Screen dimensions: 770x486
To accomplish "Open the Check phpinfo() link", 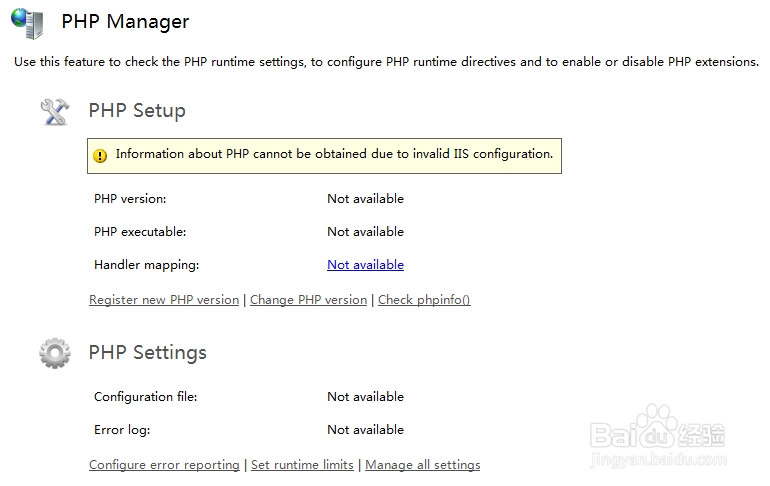I will 424,300.
